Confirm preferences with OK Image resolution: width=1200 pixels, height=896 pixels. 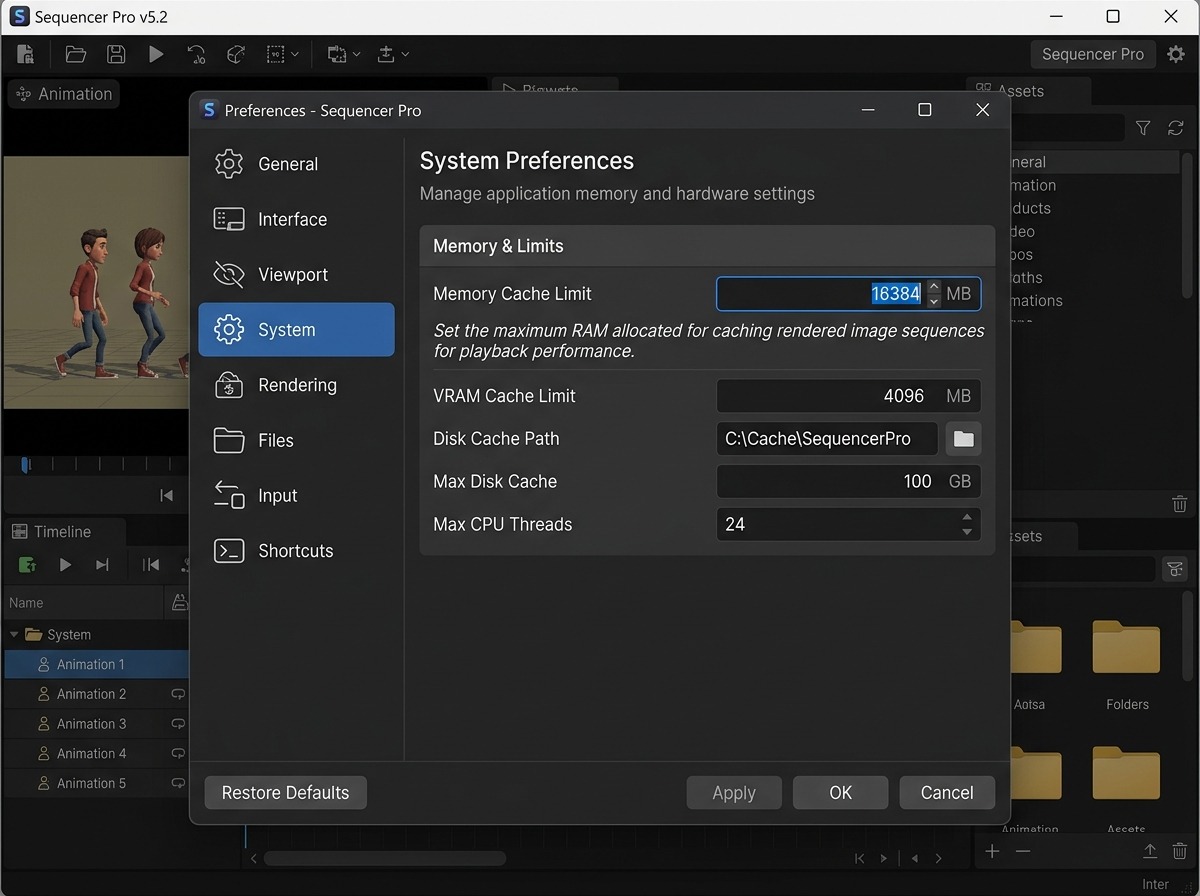pos(840,793)
